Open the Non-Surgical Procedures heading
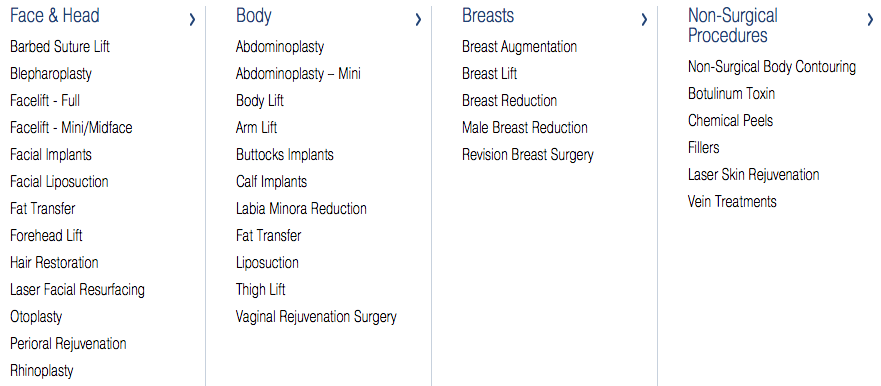 (733, 25)
